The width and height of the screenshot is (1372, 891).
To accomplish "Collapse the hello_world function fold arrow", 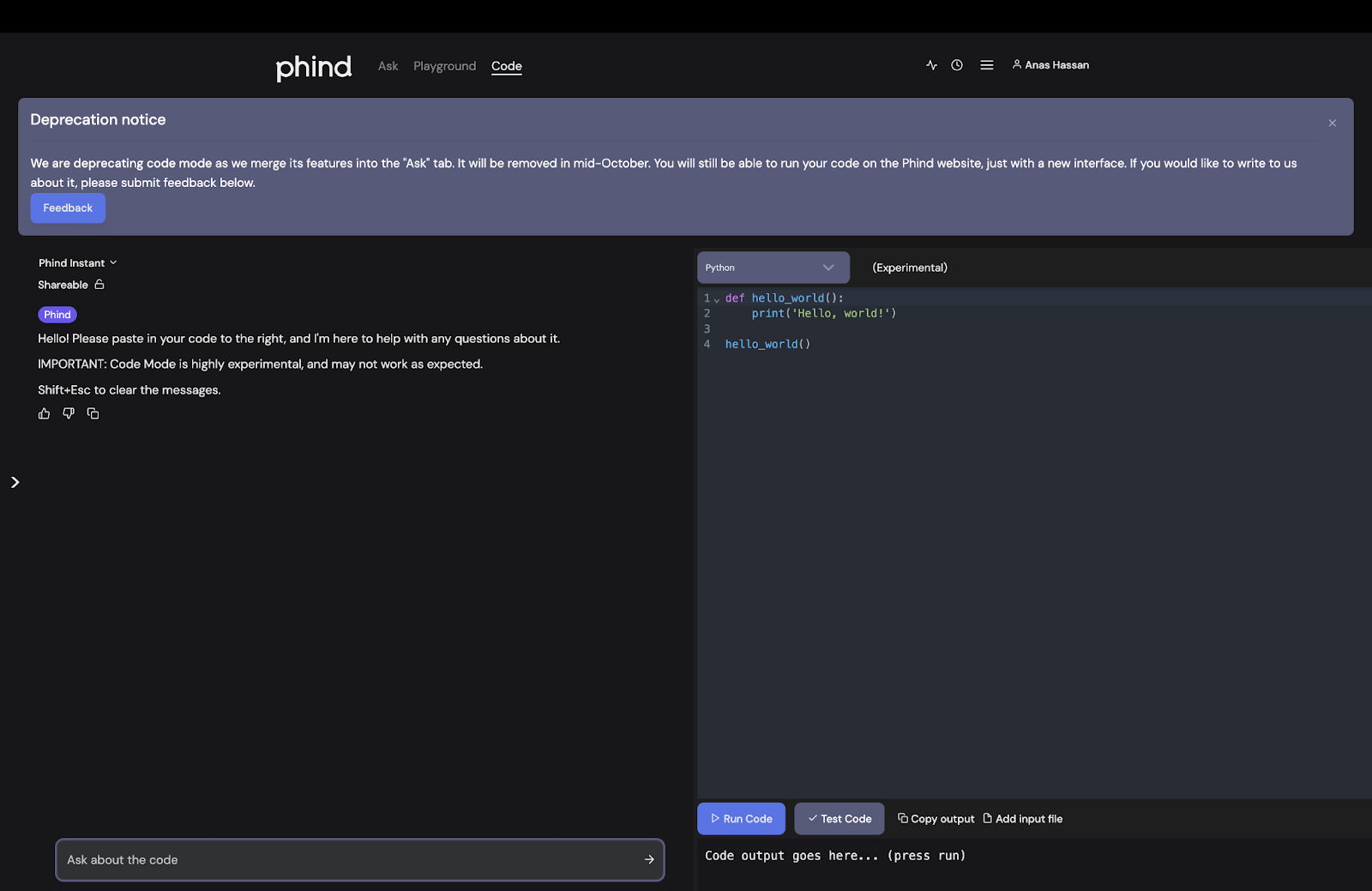I will click(x=717, y=299).
